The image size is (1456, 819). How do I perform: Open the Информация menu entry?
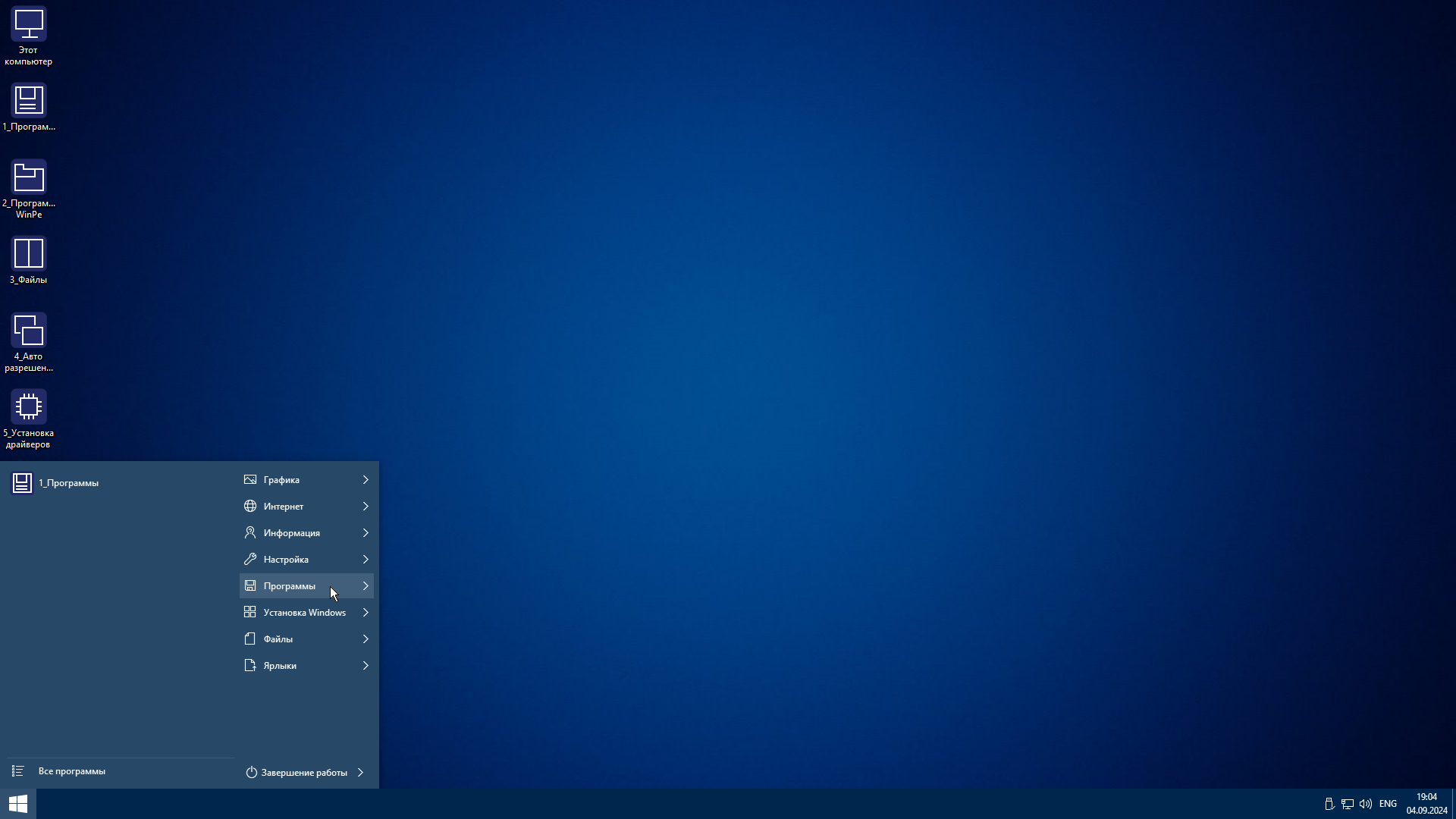pyautogui.click(x=306, y=533)
